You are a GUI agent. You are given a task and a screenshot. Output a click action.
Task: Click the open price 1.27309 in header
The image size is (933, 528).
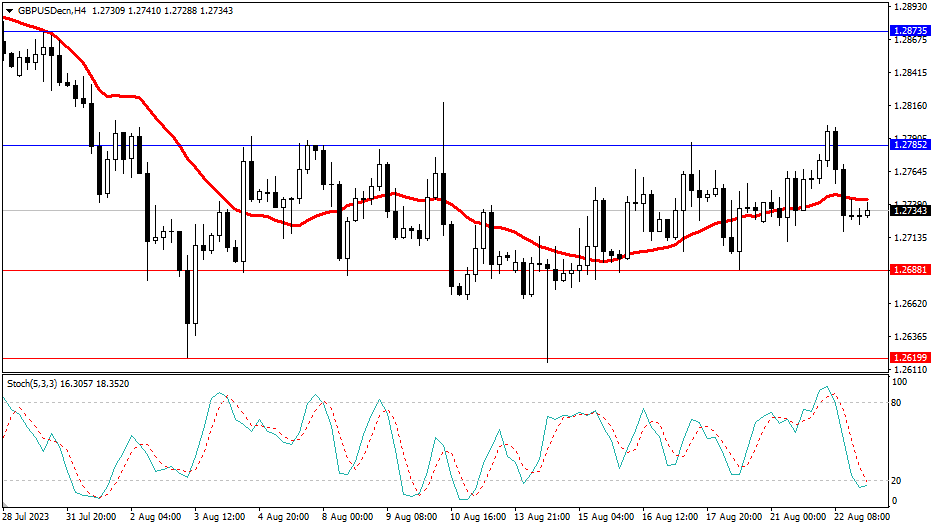coord(110,8)
